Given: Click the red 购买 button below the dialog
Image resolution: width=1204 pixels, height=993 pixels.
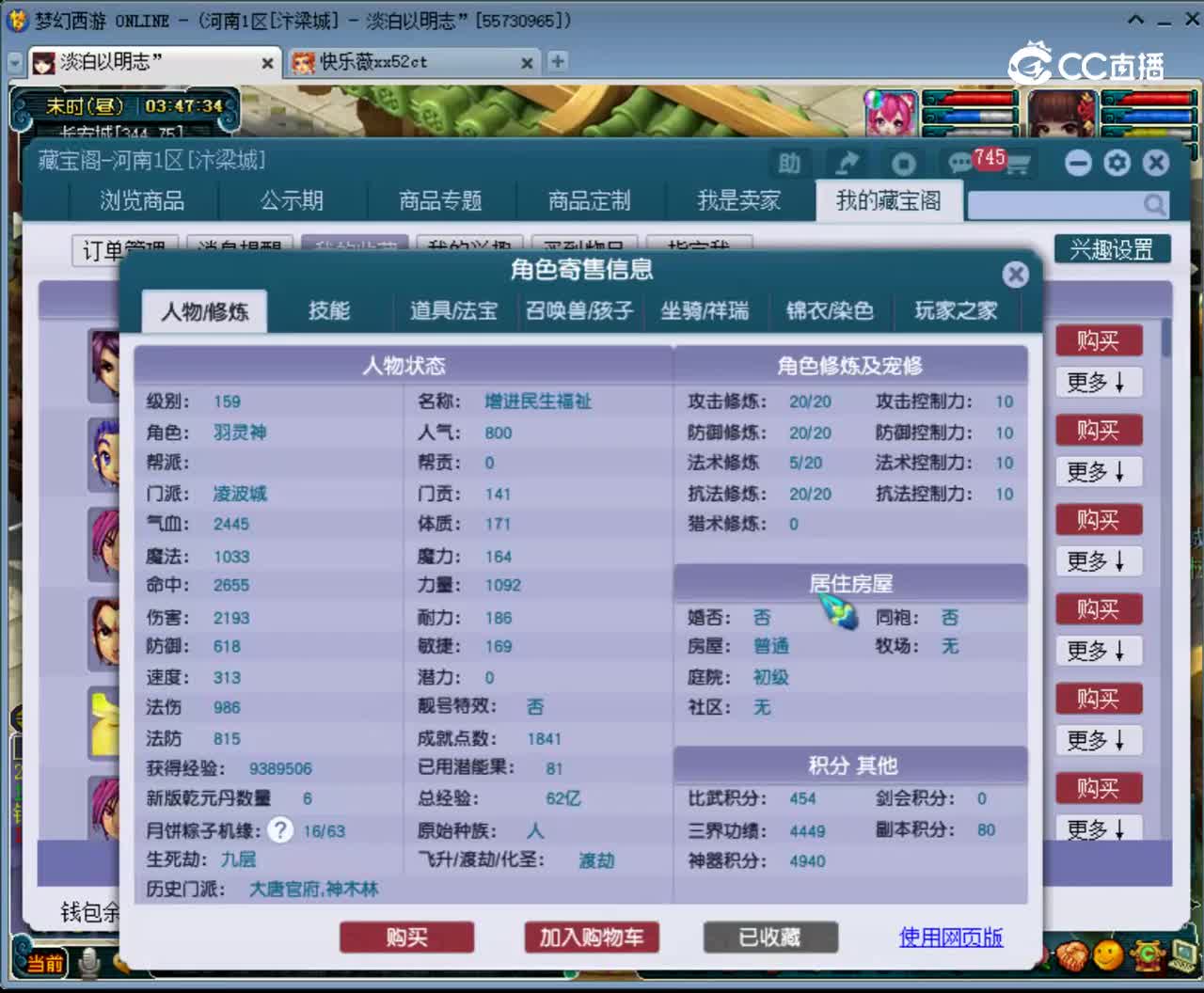Looking at the screenshot, I should [406, 937].
